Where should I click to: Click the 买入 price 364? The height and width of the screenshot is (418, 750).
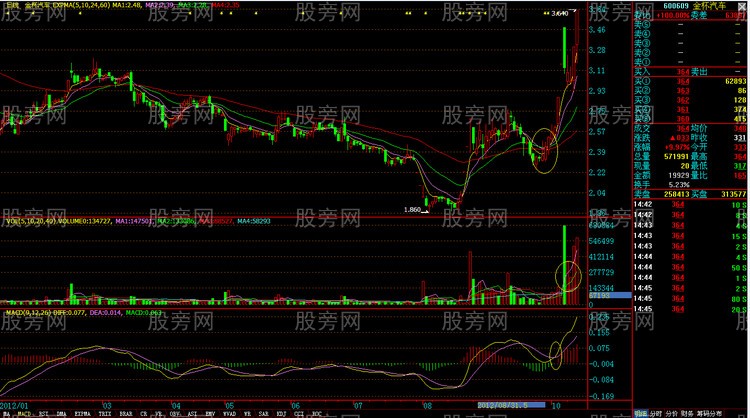point(683,72)
